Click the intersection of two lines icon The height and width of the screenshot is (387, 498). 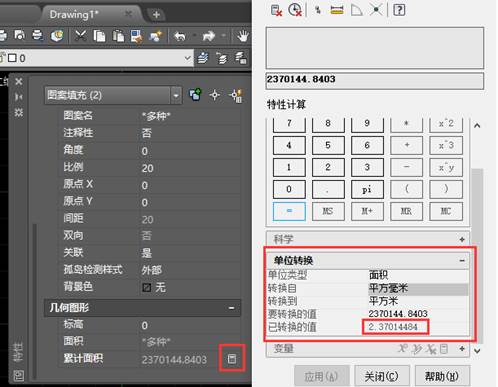[376, 10]
